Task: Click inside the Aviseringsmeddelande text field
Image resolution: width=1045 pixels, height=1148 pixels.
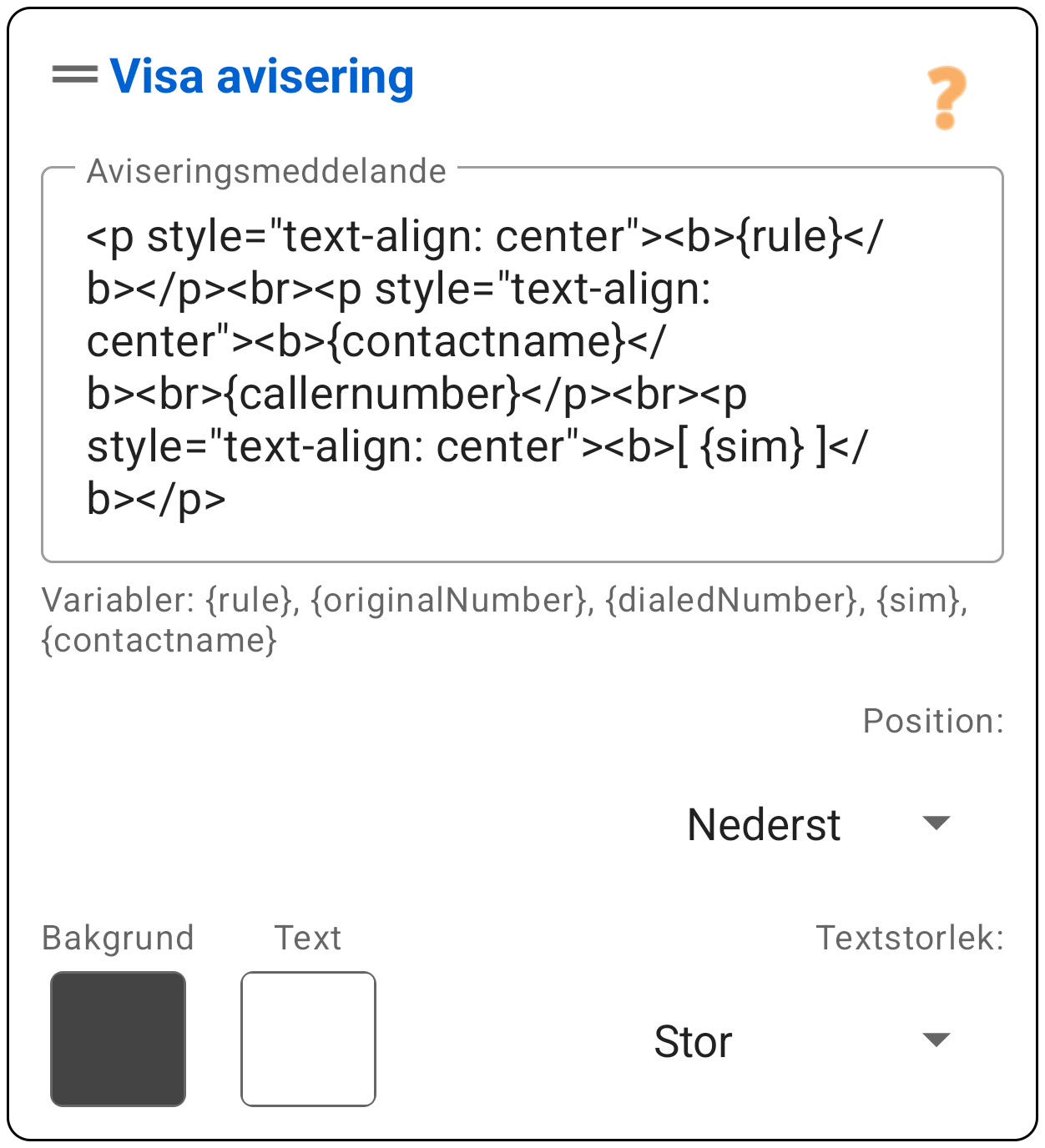Action: point(522,359)
